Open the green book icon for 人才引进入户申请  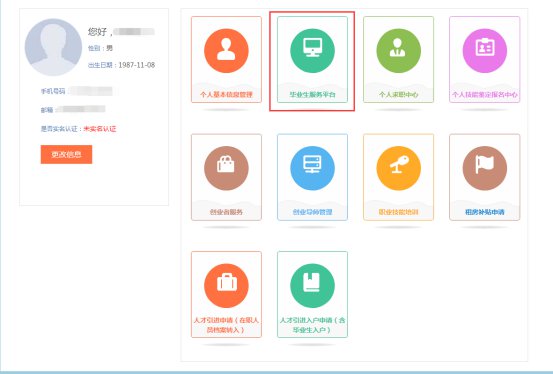[312, 286]
